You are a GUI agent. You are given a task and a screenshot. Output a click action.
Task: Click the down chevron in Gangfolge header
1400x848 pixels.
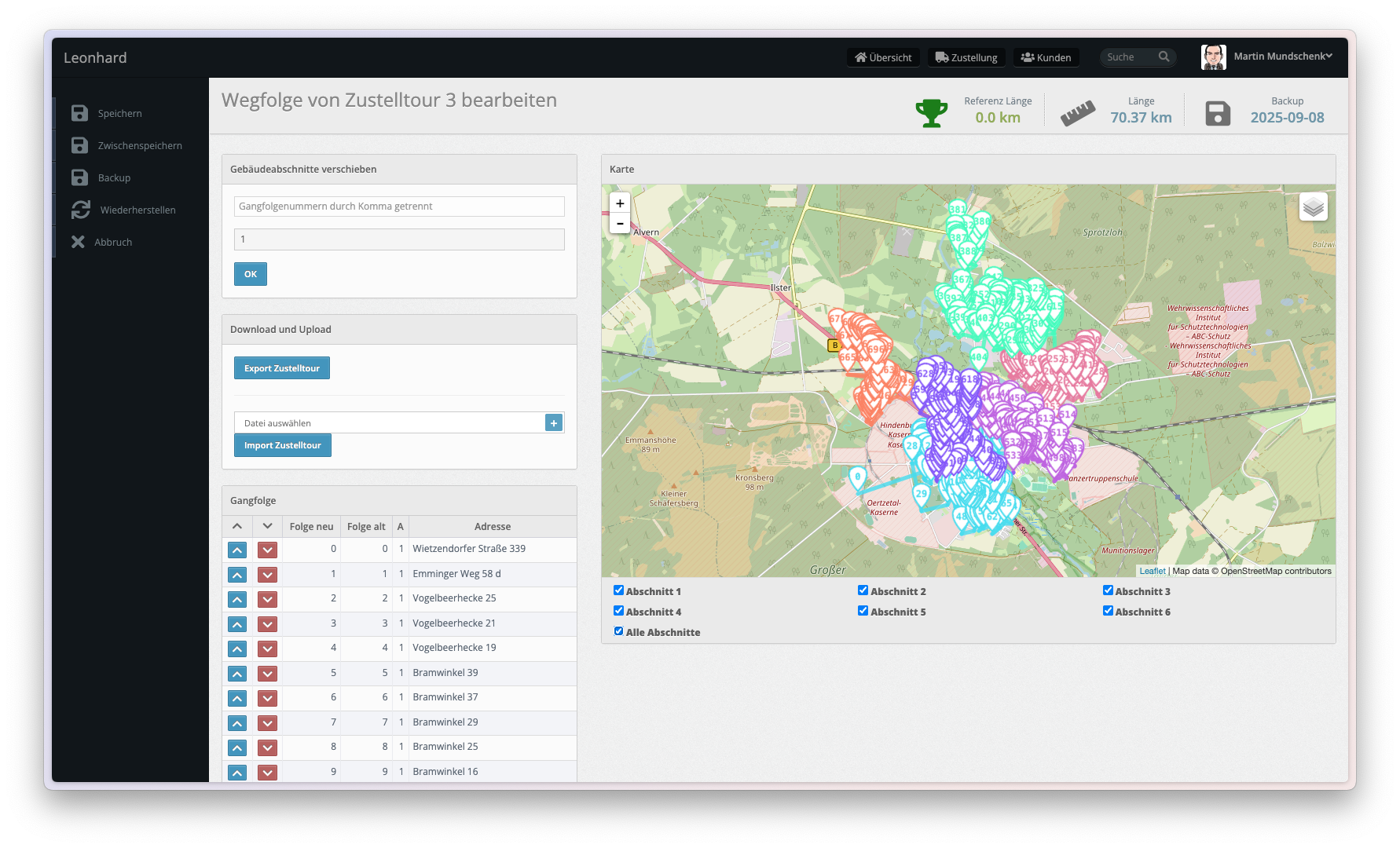coord(267,526)
